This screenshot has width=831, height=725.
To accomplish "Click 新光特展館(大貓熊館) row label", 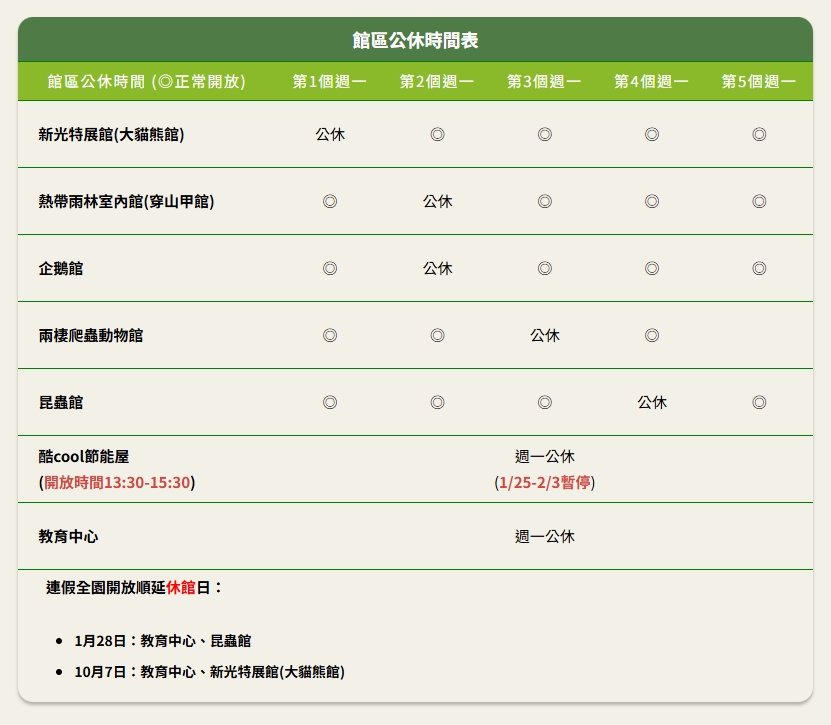I will [111, 135].
